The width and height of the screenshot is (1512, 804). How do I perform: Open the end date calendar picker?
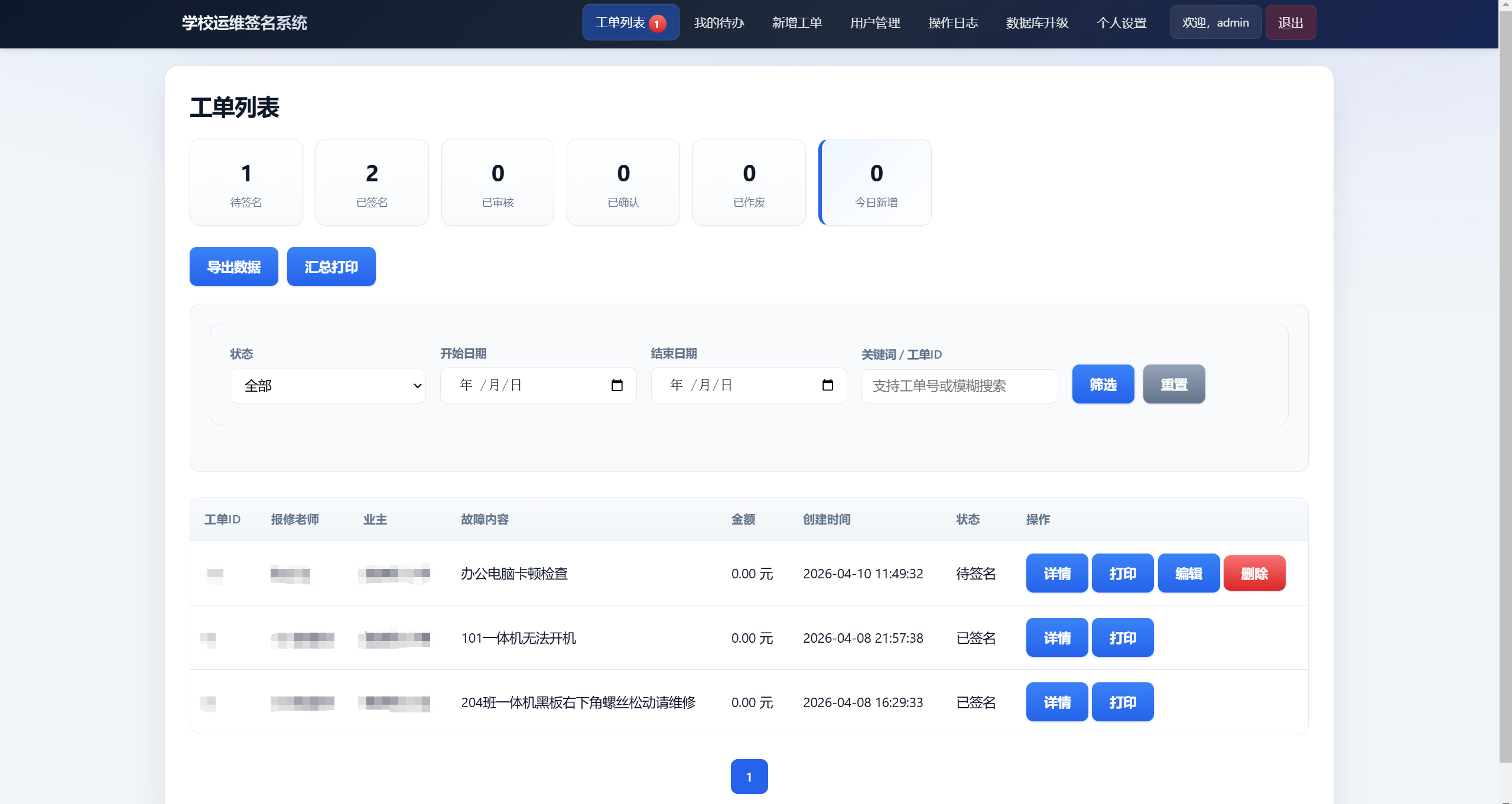pos(827,385)
